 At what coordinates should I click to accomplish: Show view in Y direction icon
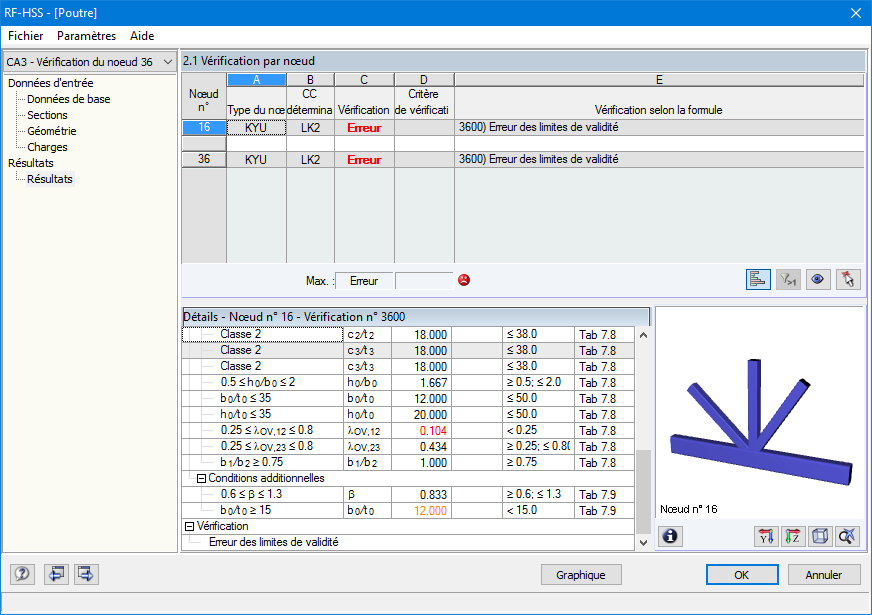click(x=766, y=536)
